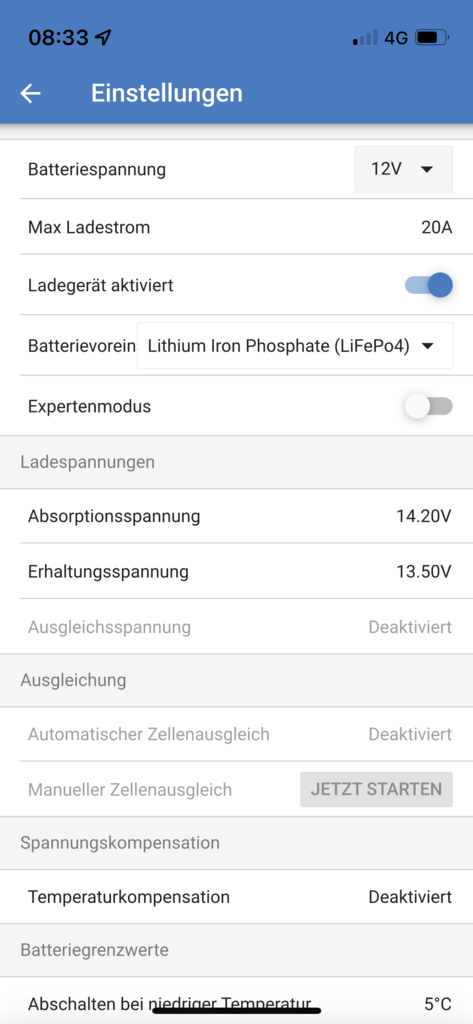
Task: Tap the battery icon in status bar
Action: coord(432,38)
